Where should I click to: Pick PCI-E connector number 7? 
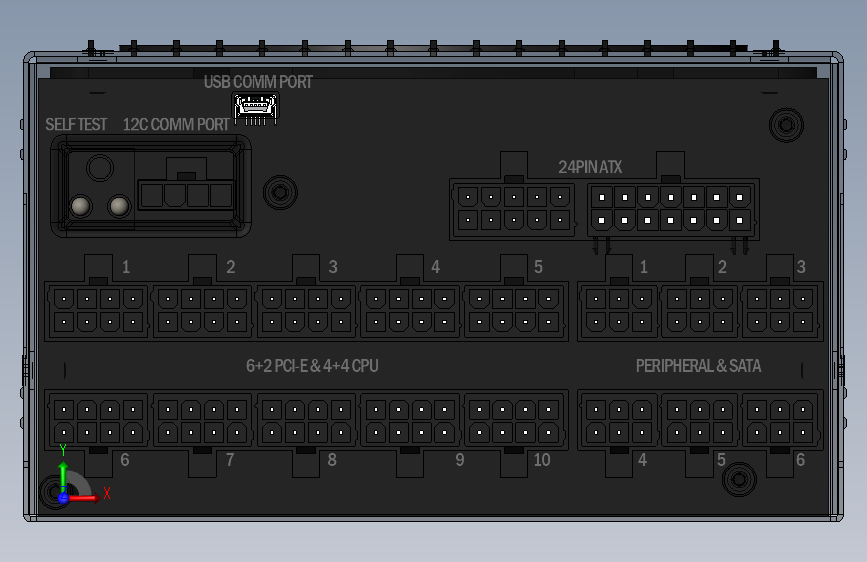click(x=202, y=420)
